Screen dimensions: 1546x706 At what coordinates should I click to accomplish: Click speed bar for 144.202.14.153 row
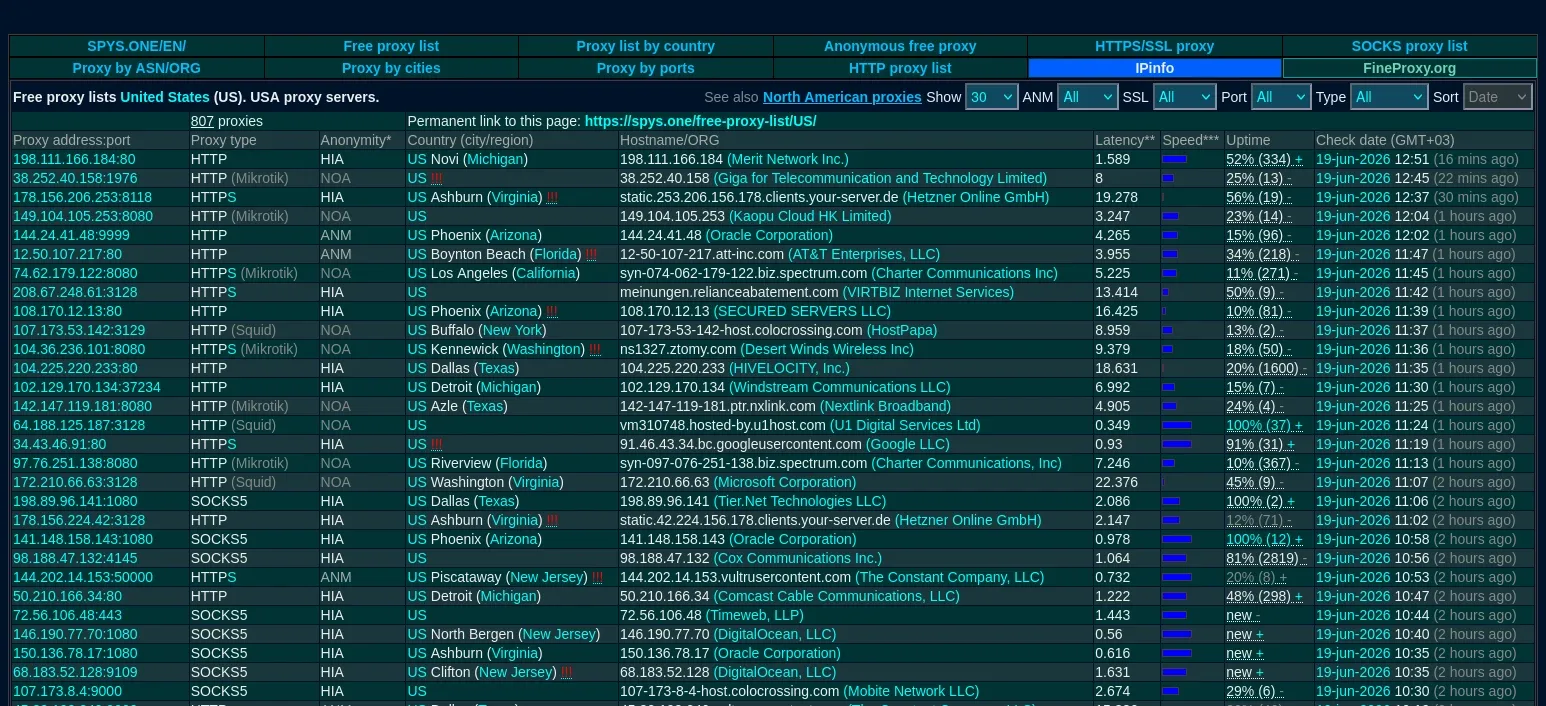pyautogui.click(x=1177, y=577)
